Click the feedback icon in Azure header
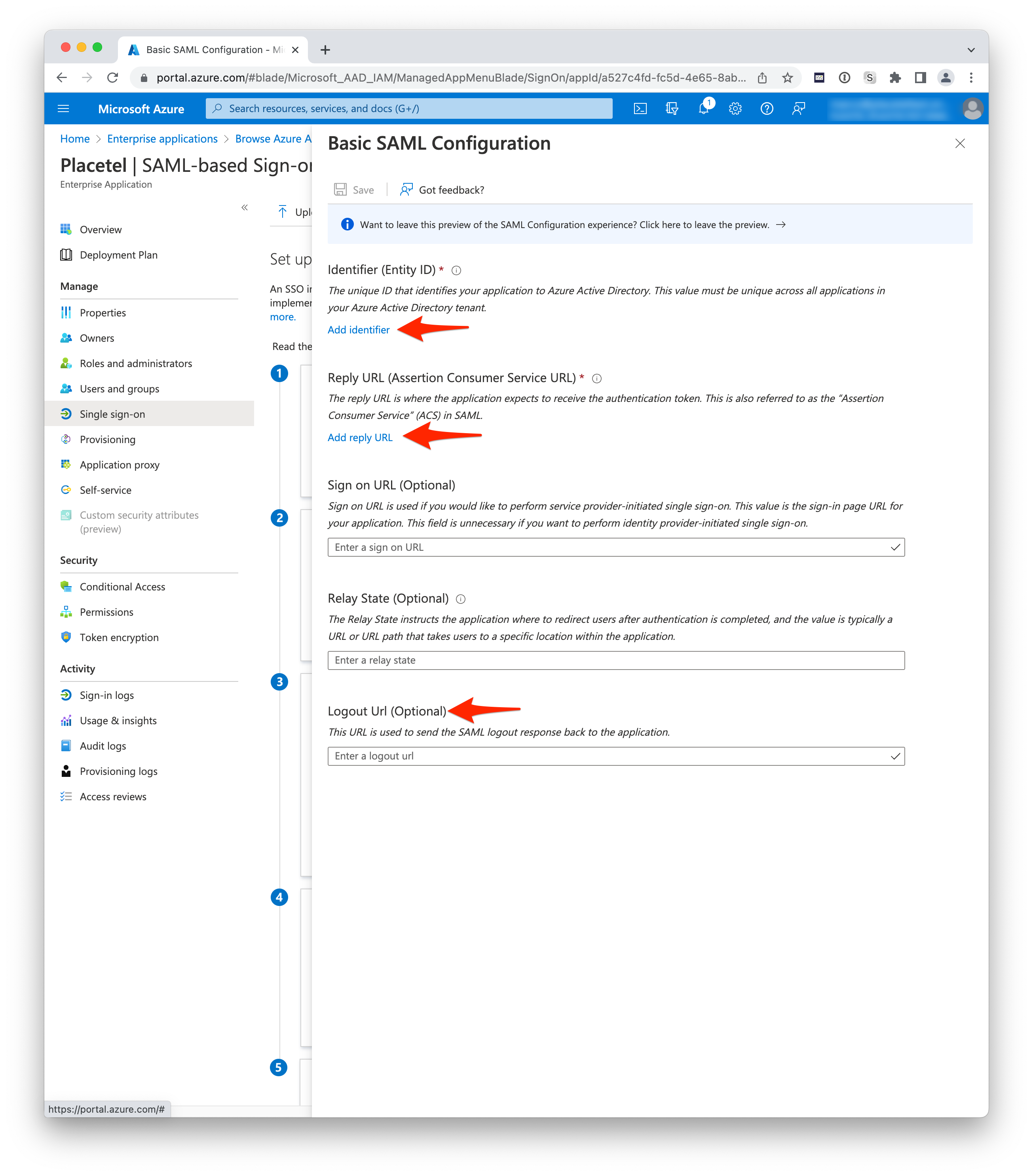This screenshot has height=1176, width=1033. pyautogui.click(x=798, y=109)
